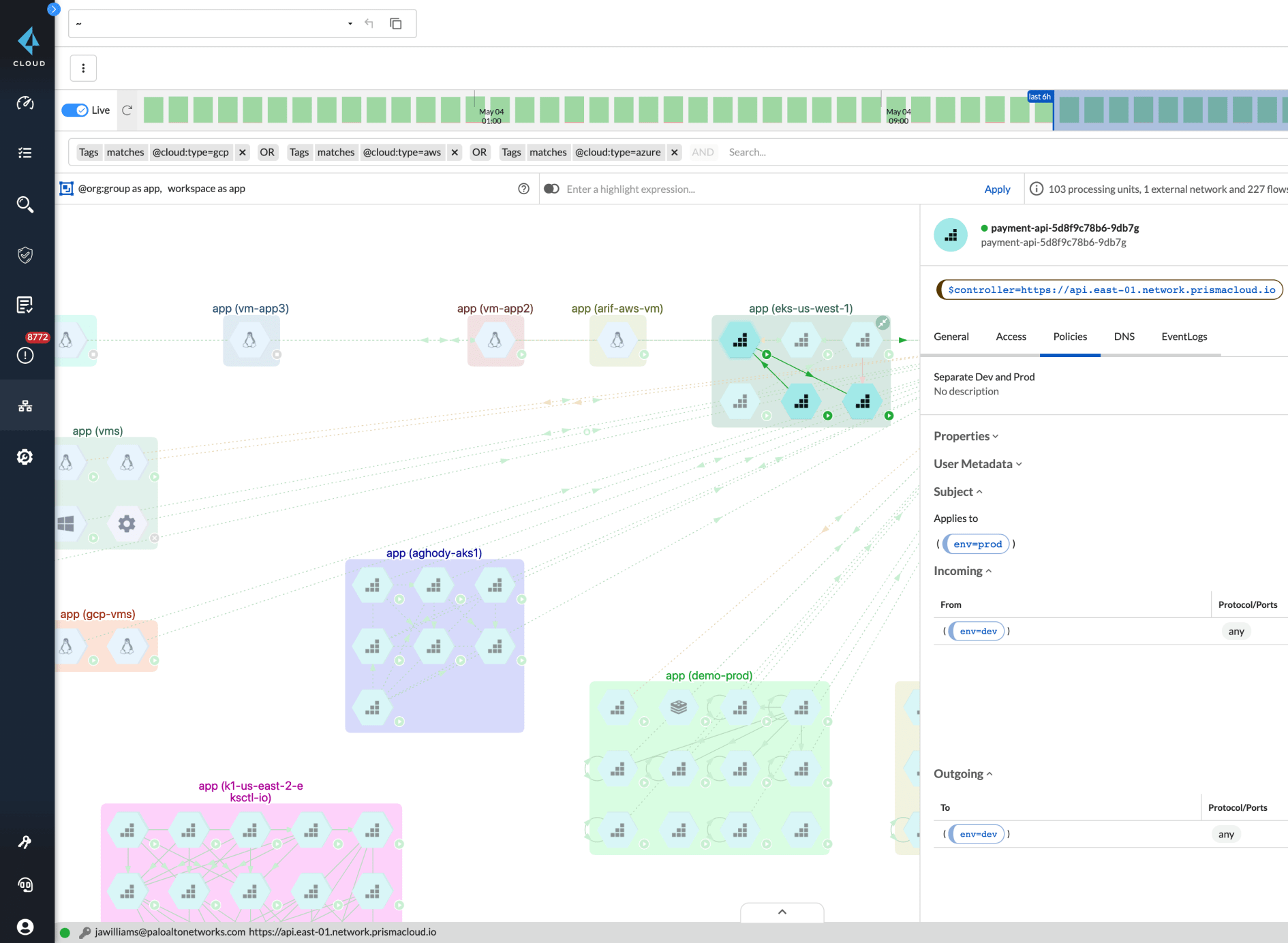Open the dashboard gauge icon in sidebar
The width and height of the screenshot is (1288, 943).
[x=25, y=103]
